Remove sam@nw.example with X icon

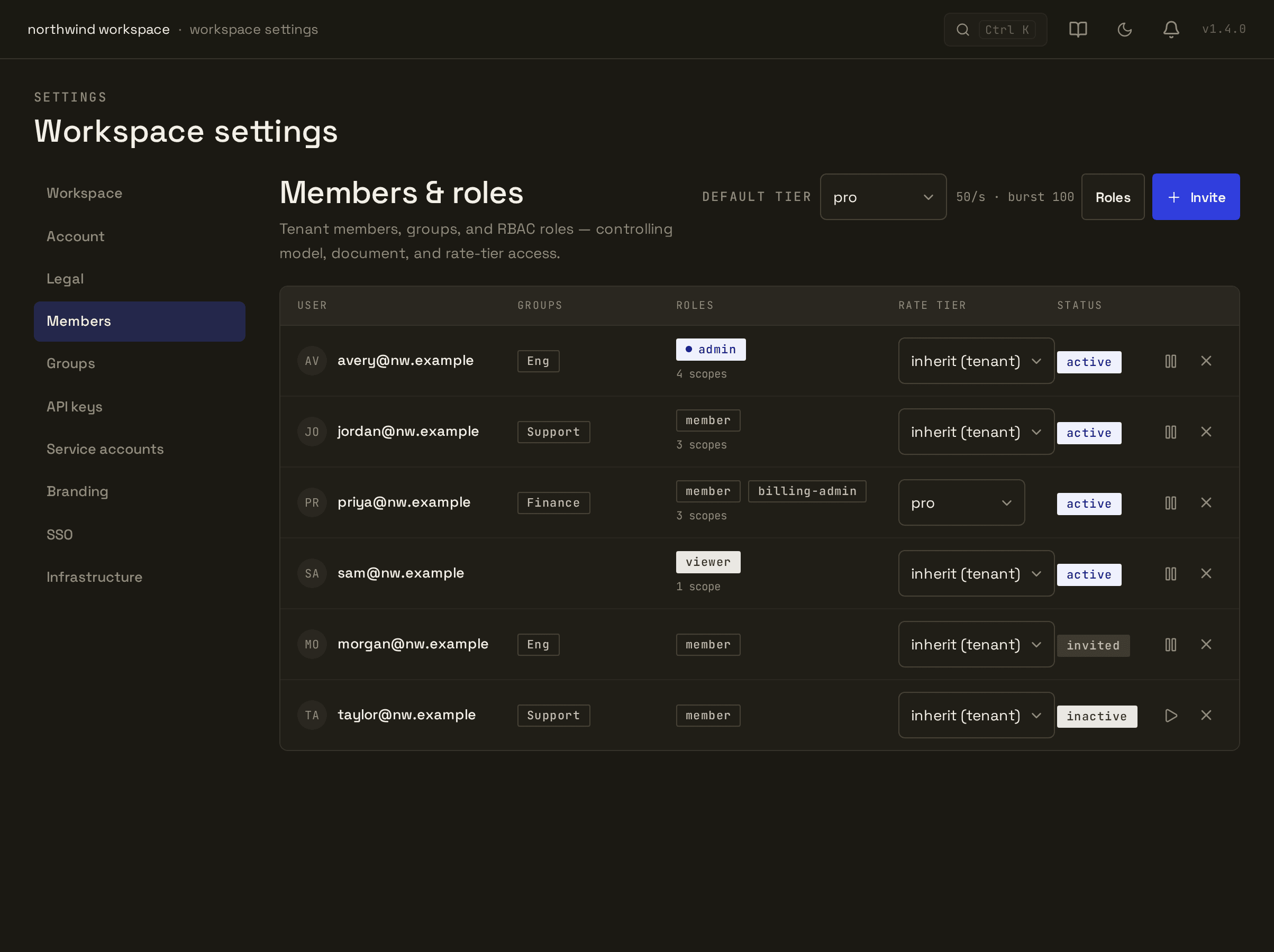[x=1206, y=574]
